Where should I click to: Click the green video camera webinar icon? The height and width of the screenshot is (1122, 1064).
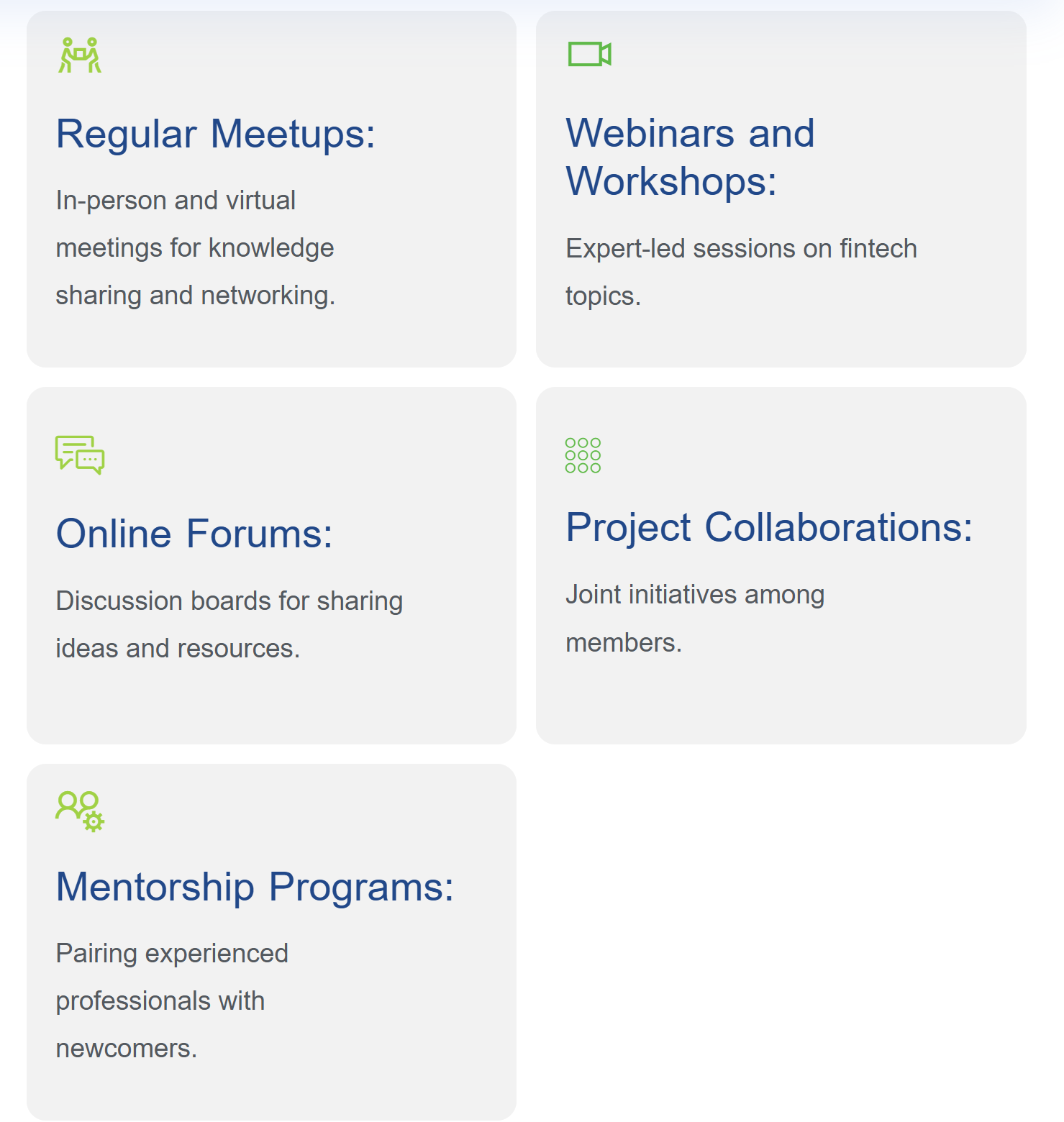pyautogui.click(x=589, y=54)
